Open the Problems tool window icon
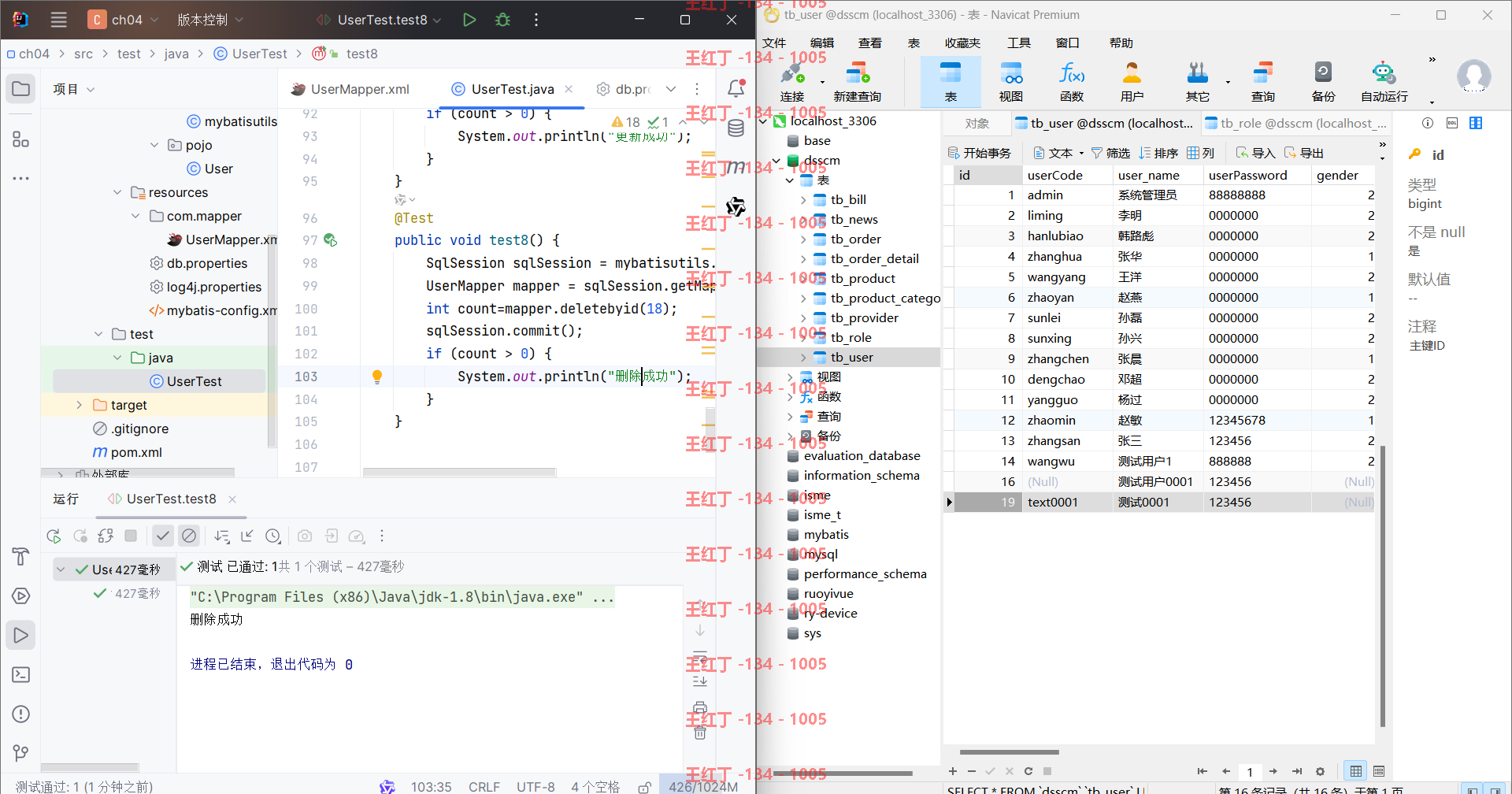Viewport: 1512px width, 794px height. click(x=21, y=714)
